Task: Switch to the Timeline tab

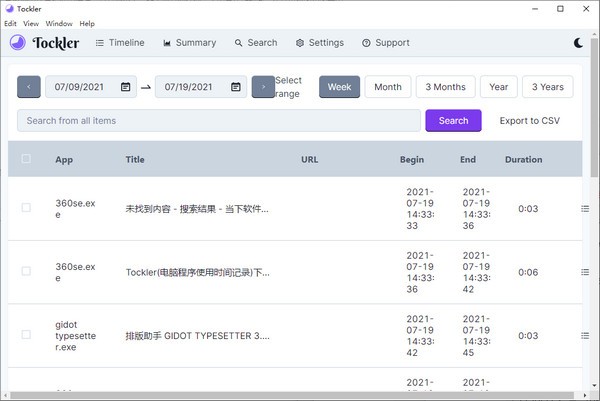Action: pos(119,43)
